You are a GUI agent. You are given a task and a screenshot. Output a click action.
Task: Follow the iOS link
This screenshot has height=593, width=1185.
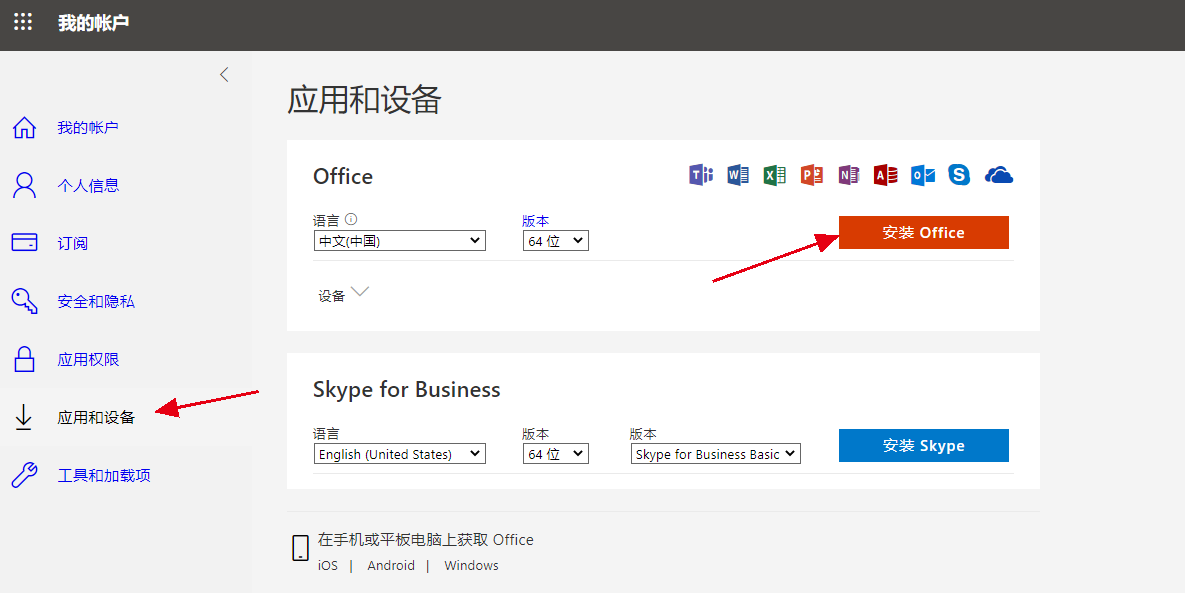(328, 565)
